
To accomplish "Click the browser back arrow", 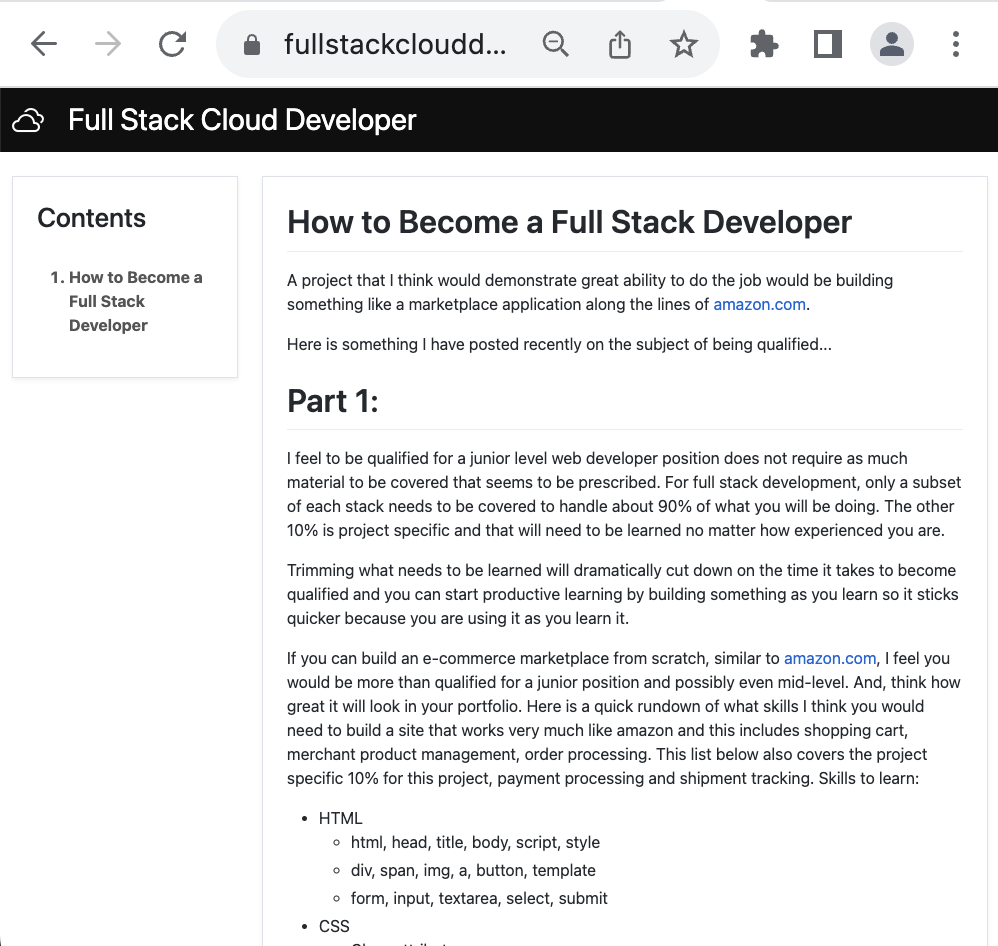I will (44, 44).
